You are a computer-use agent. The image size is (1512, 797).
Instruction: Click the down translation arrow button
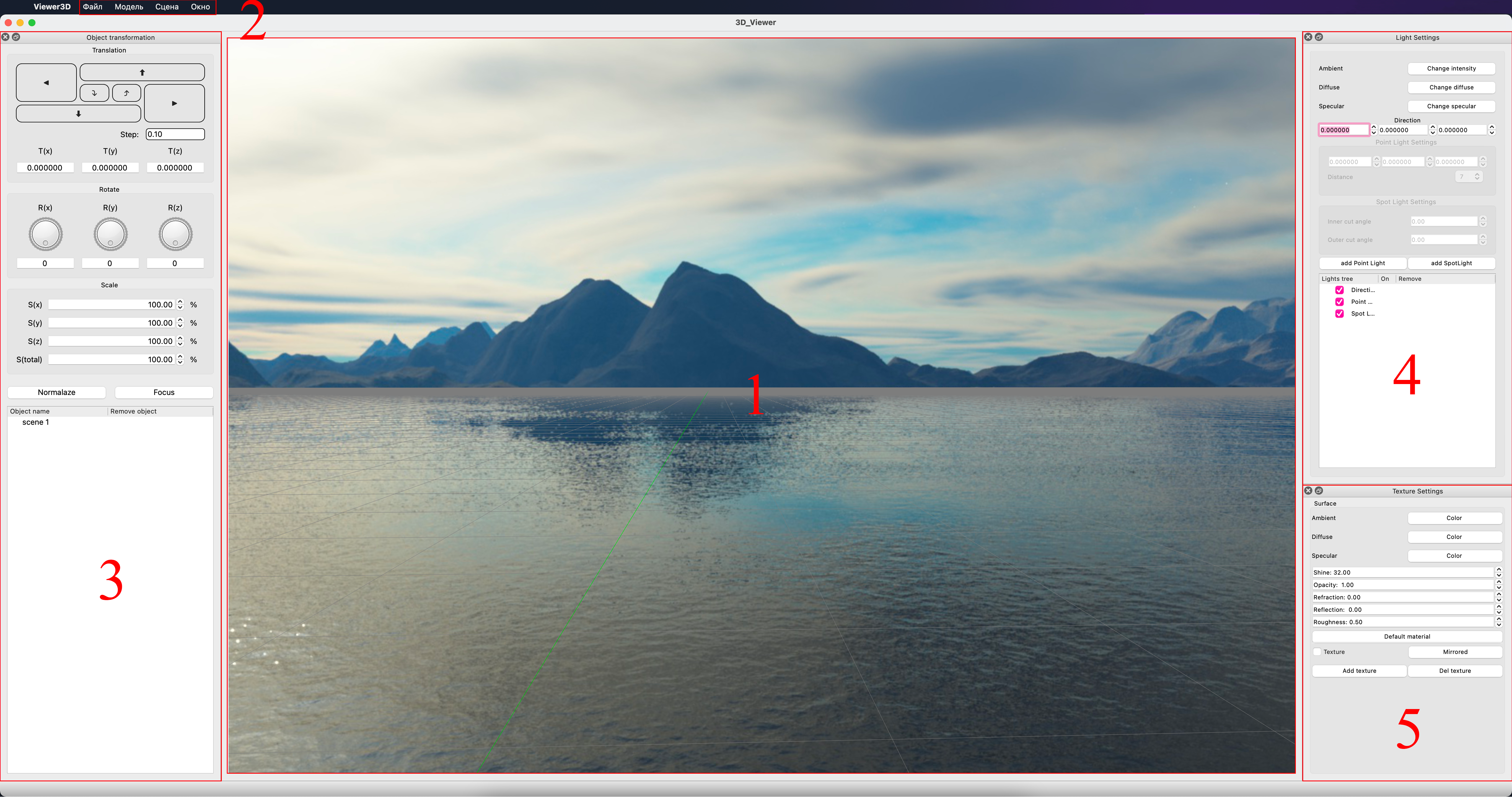coord(78,114)
